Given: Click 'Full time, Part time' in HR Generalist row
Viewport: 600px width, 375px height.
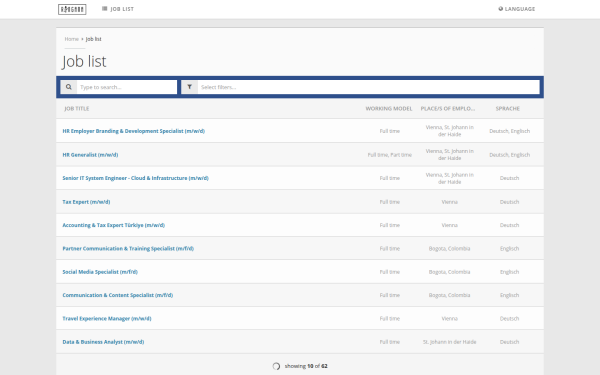Looking at the screenshot, I should click(390, 155).
